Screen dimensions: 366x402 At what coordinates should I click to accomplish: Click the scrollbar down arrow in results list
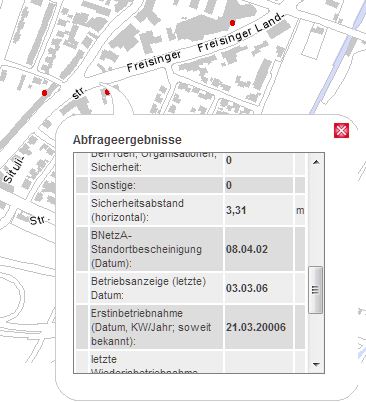[x=316, y=364]
